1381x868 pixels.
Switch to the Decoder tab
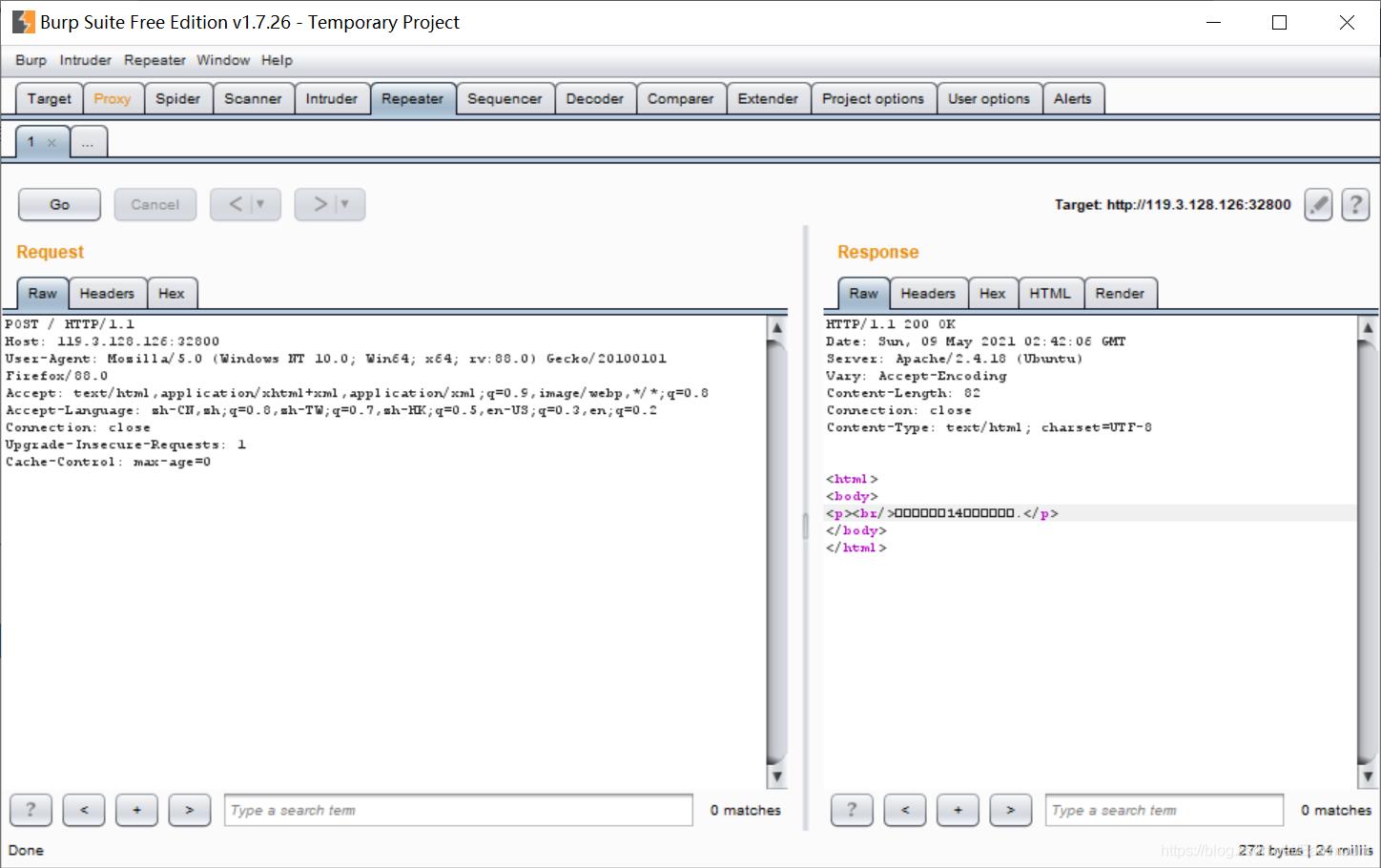pos(594,98)
